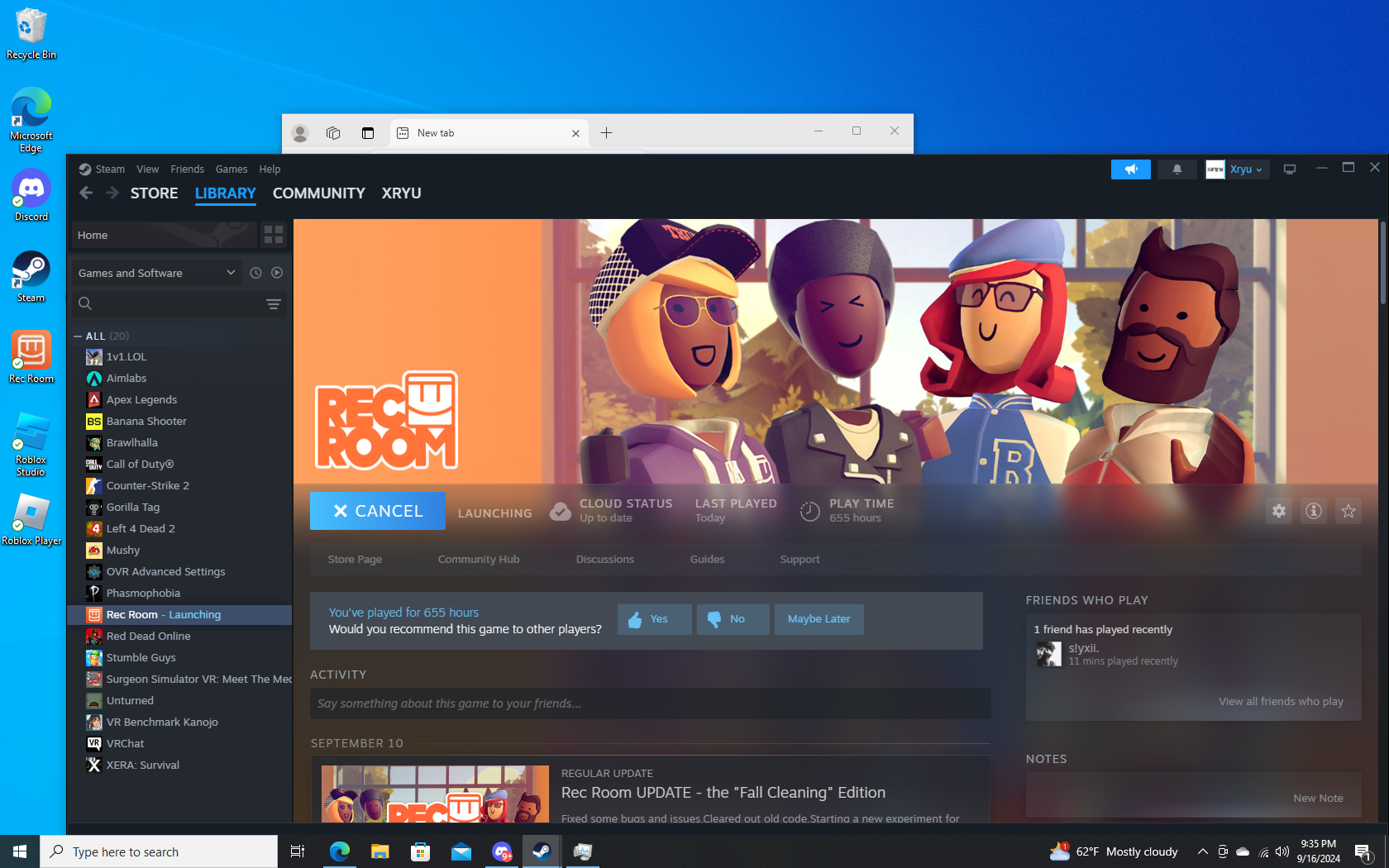Select Unturned in the game list
The image size is (1389, 868).
[179, 701]
